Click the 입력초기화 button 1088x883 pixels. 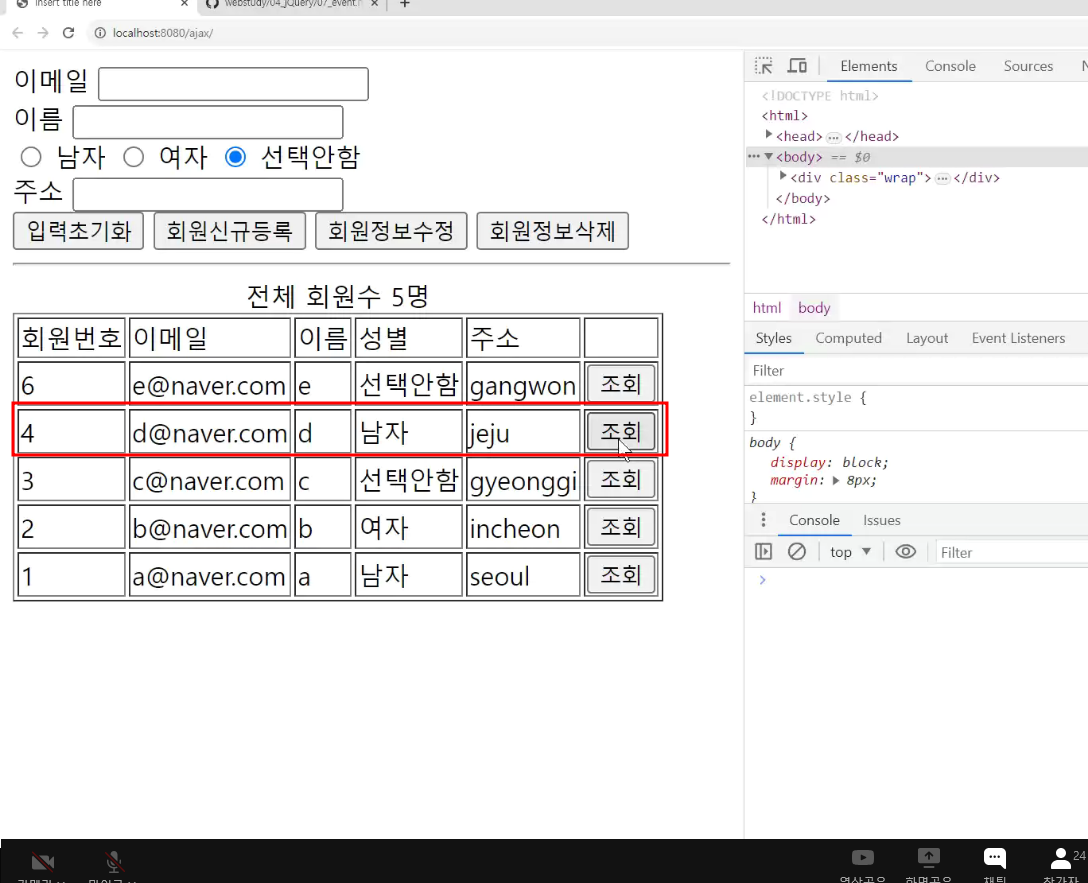pos(78,231)
